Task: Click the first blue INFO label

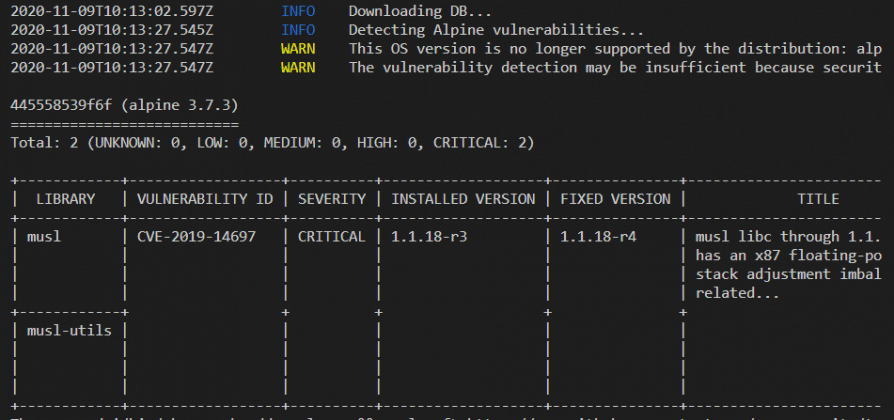Action: pos(298,11)
